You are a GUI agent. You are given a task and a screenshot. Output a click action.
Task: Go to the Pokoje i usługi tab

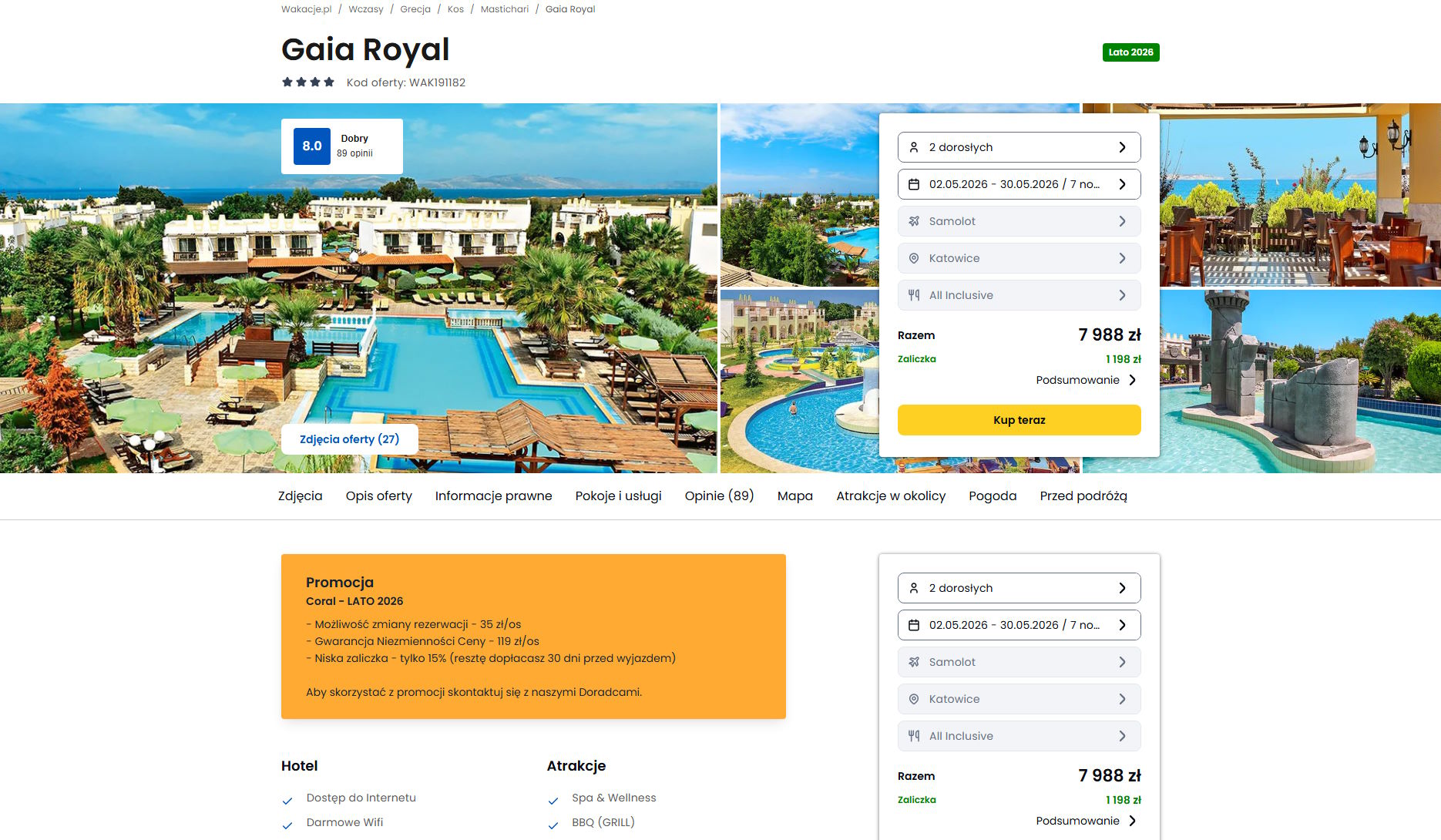pos(618,496)
